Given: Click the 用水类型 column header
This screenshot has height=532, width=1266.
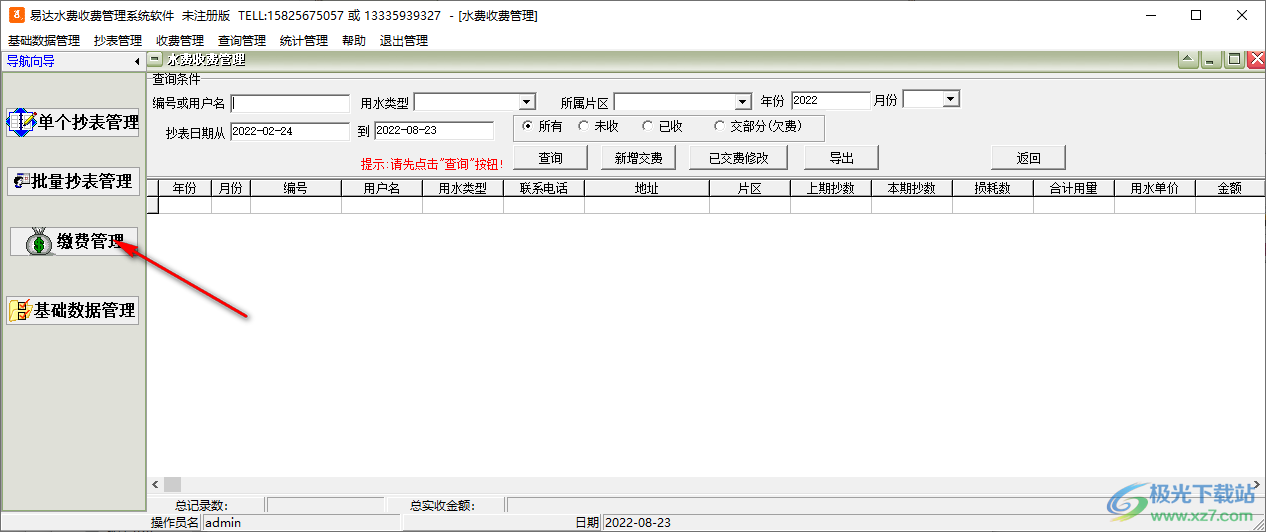Looking at the screenshot, I should click(x=463, y=188).
